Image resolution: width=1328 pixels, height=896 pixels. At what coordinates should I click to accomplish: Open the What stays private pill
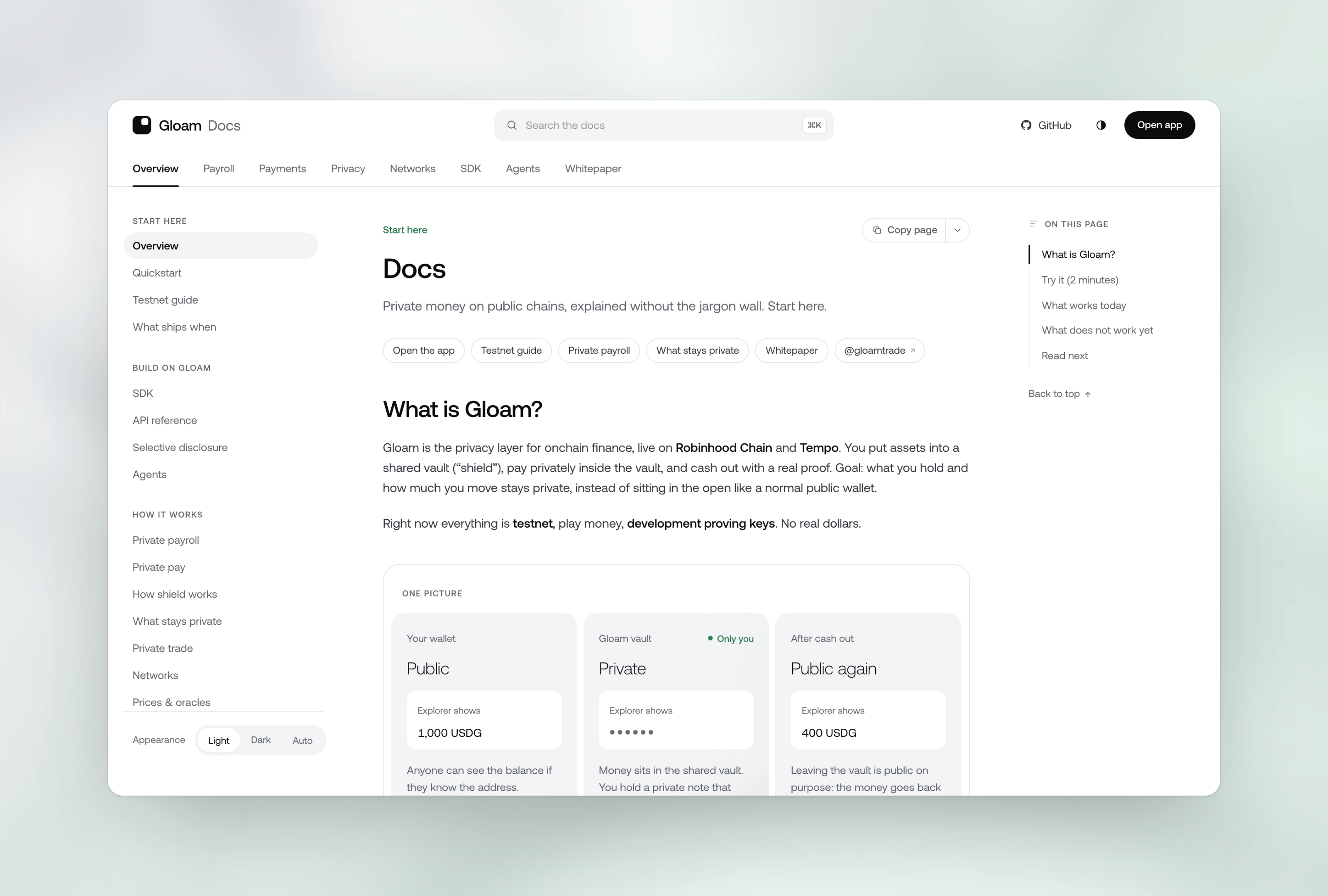[x=698, y=351]
